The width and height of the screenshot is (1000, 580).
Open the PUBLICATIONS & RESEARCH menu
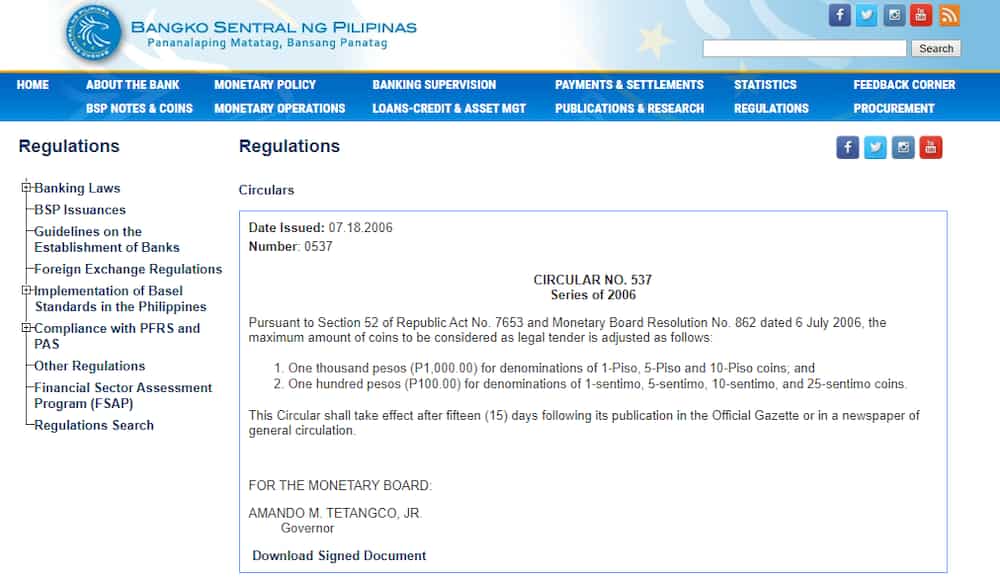click(x=629, y=108)
